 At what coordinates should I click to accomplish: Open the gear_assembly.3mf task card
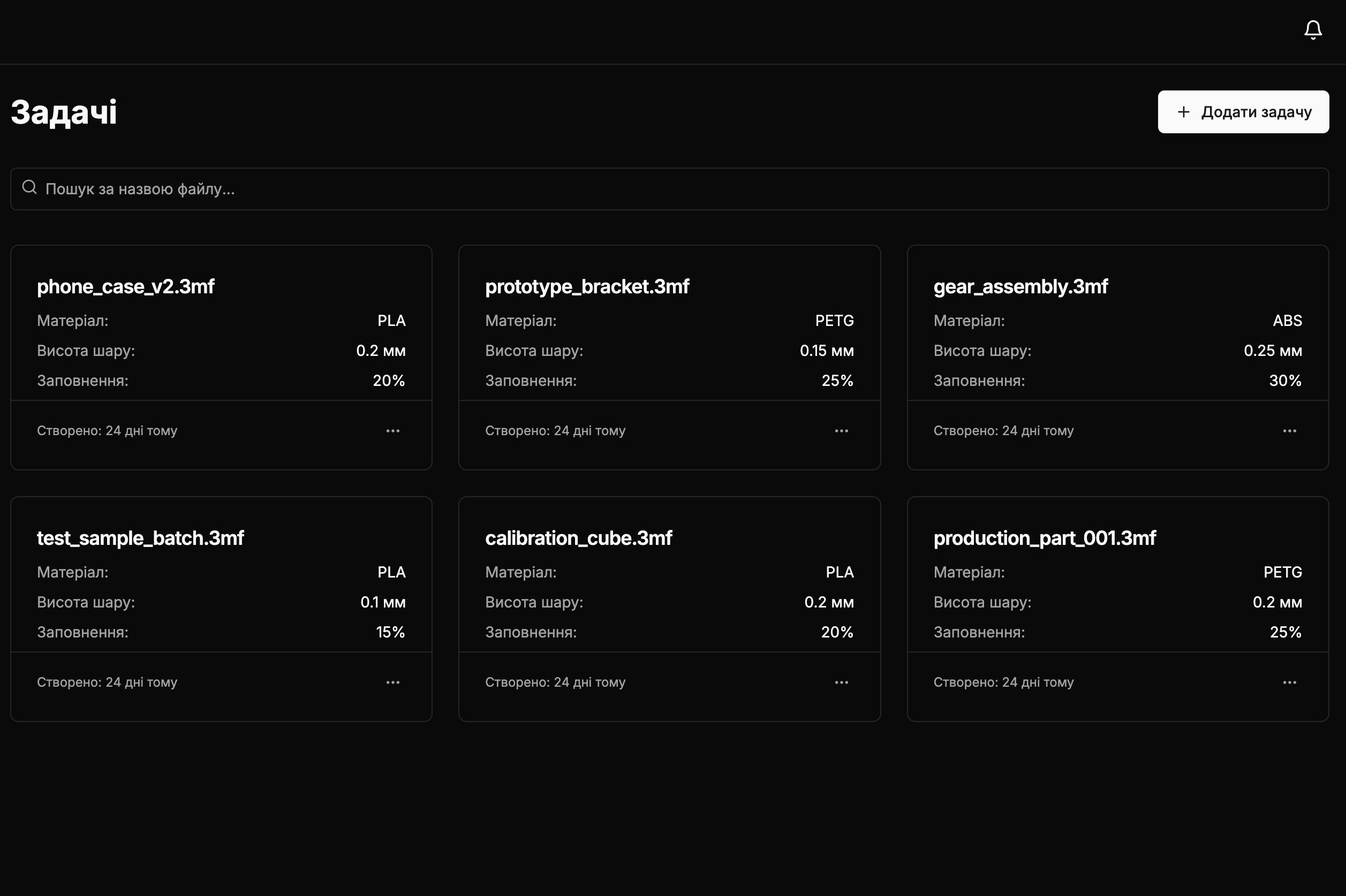[1020, 286]
